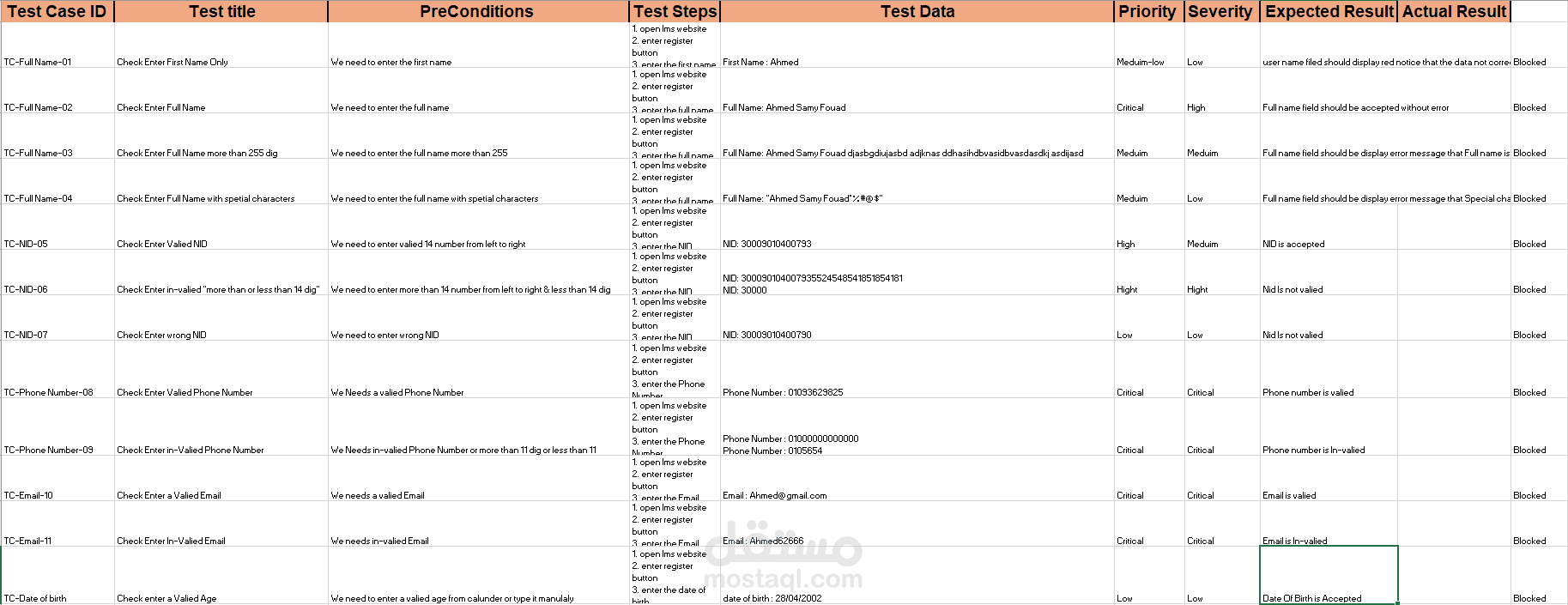Click Priority 'High' in TC-NID-05 row
This screenshot has height=605, width=1568.
(x=1148, y=227)
